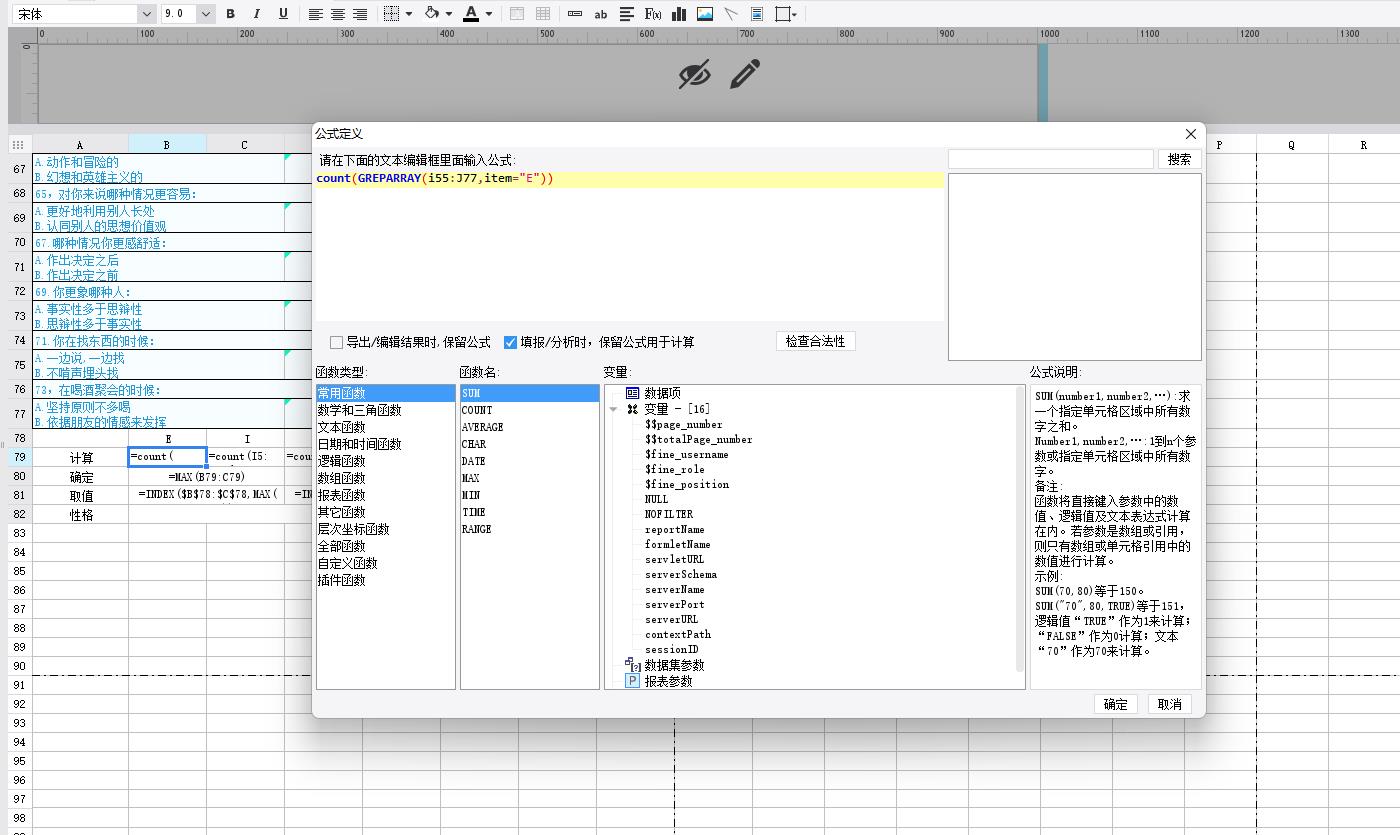Select cell containing =MAX(B79:C79)
Viewport: 1400px width, 835px height.
[x=206, y=477]
